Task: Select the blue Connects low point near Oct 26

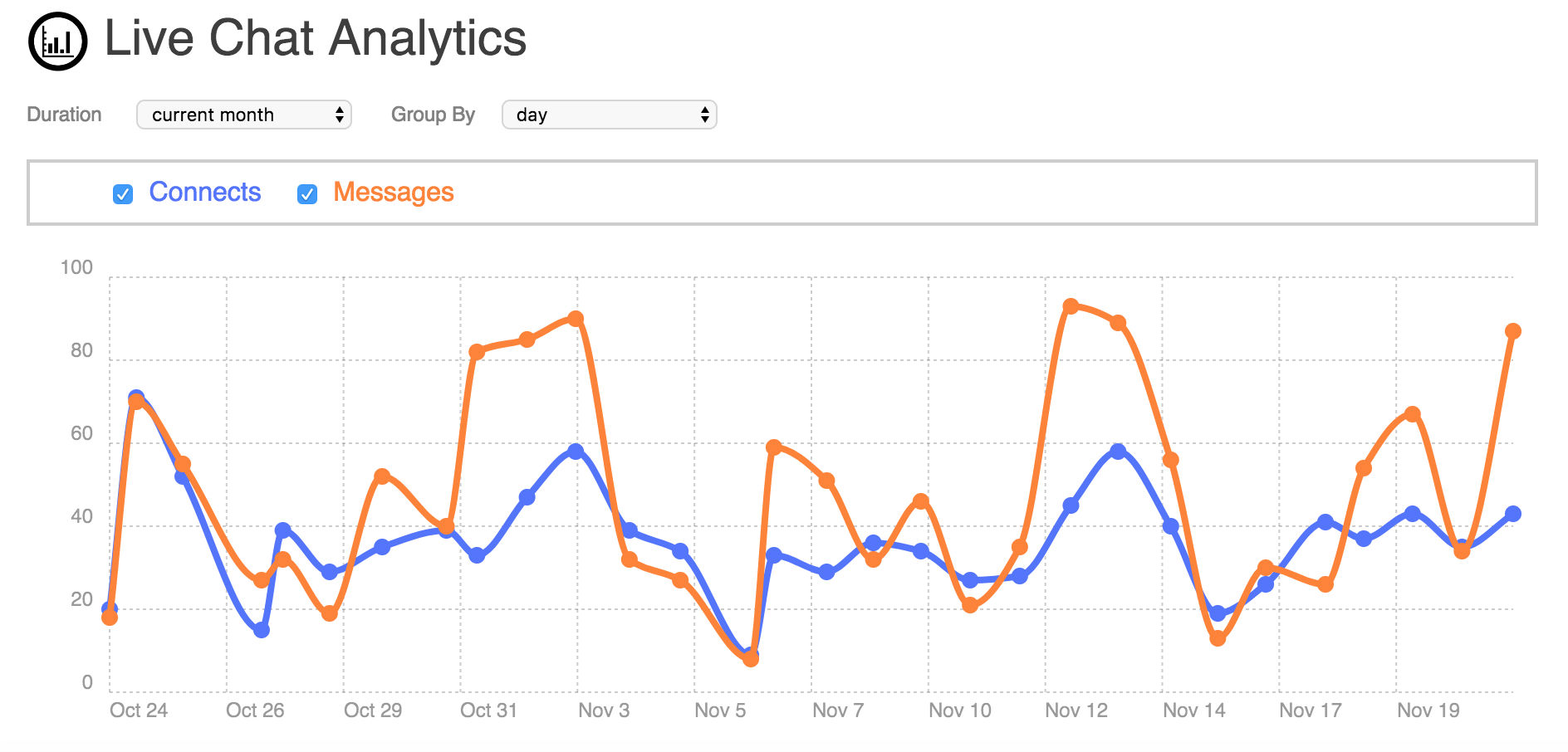Action: [x=262, y=630]
